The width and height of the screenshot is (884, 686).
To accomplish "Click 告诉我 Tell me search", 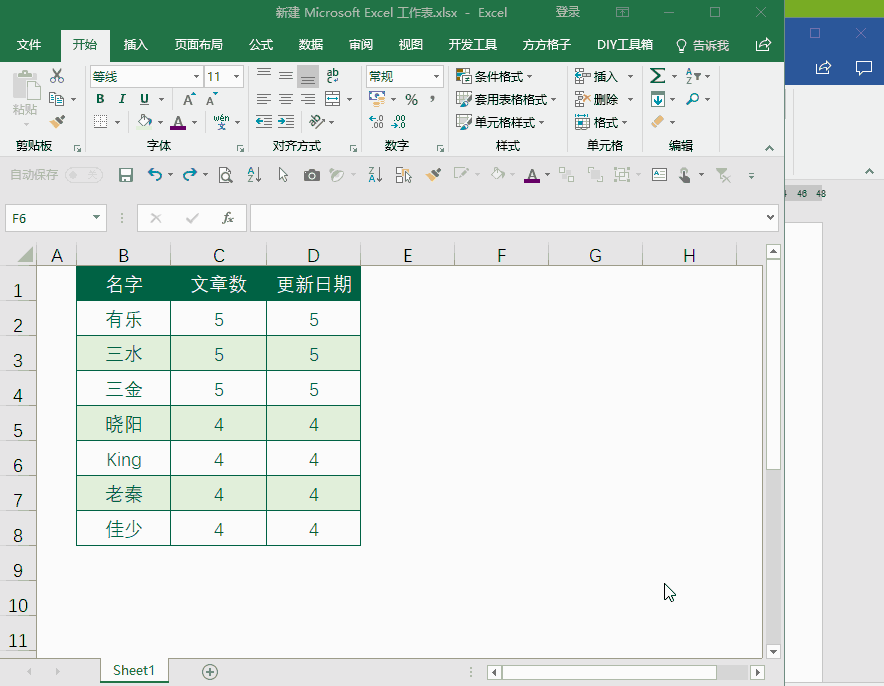I will (702, 45).
